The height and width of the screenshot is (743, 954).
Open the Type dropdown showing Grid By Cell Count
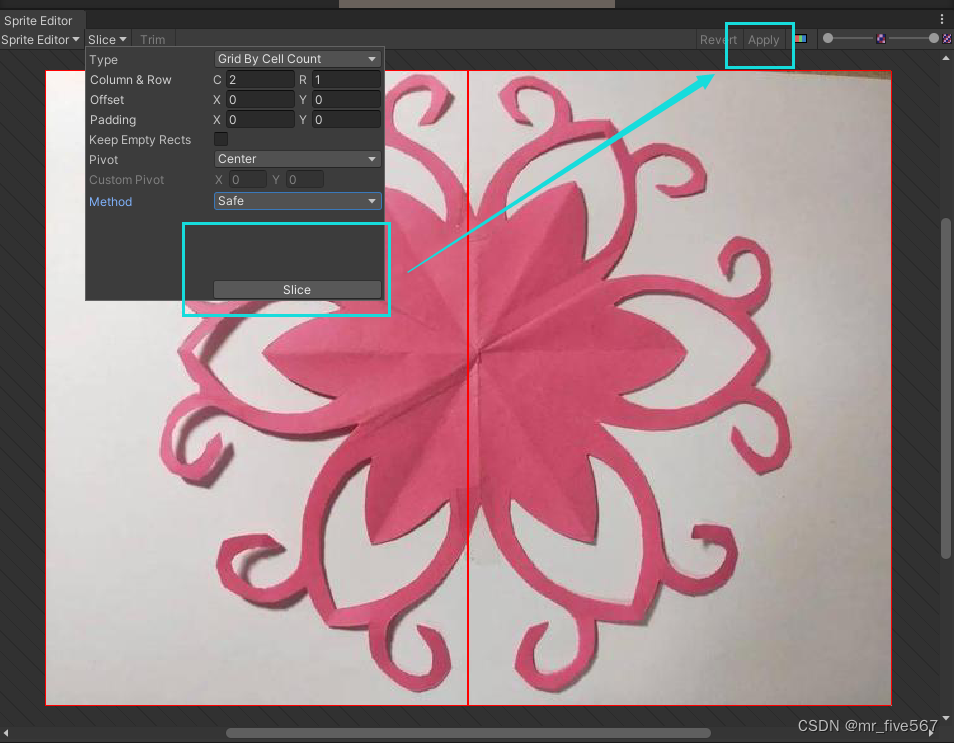coord(296,58)
